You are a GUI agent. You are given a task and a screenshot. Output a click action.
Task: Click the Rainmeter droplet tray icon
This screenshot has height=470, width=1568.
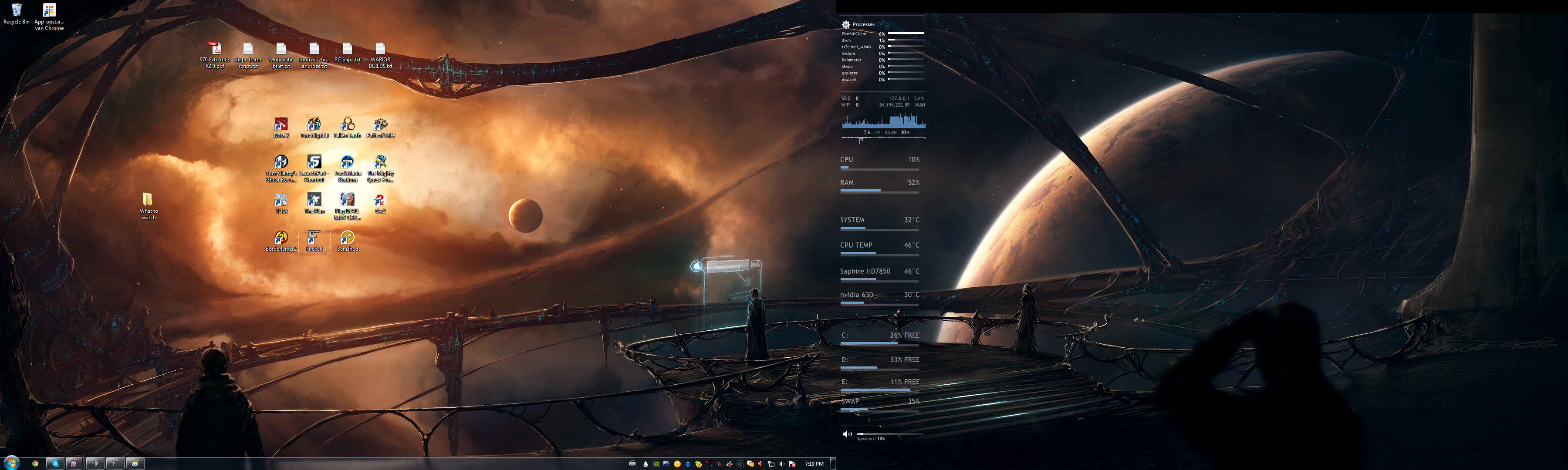pyautogui.click(x=645, y=464)
